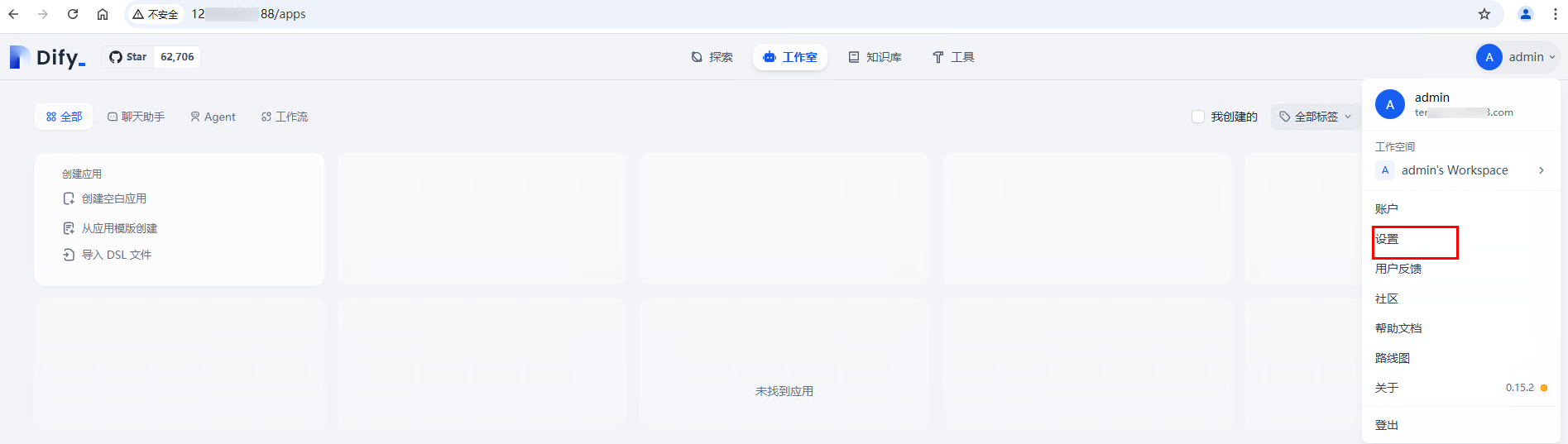Expand admin's Workspace submenu
1568x444 pixels.
(x=1460, y=170)
